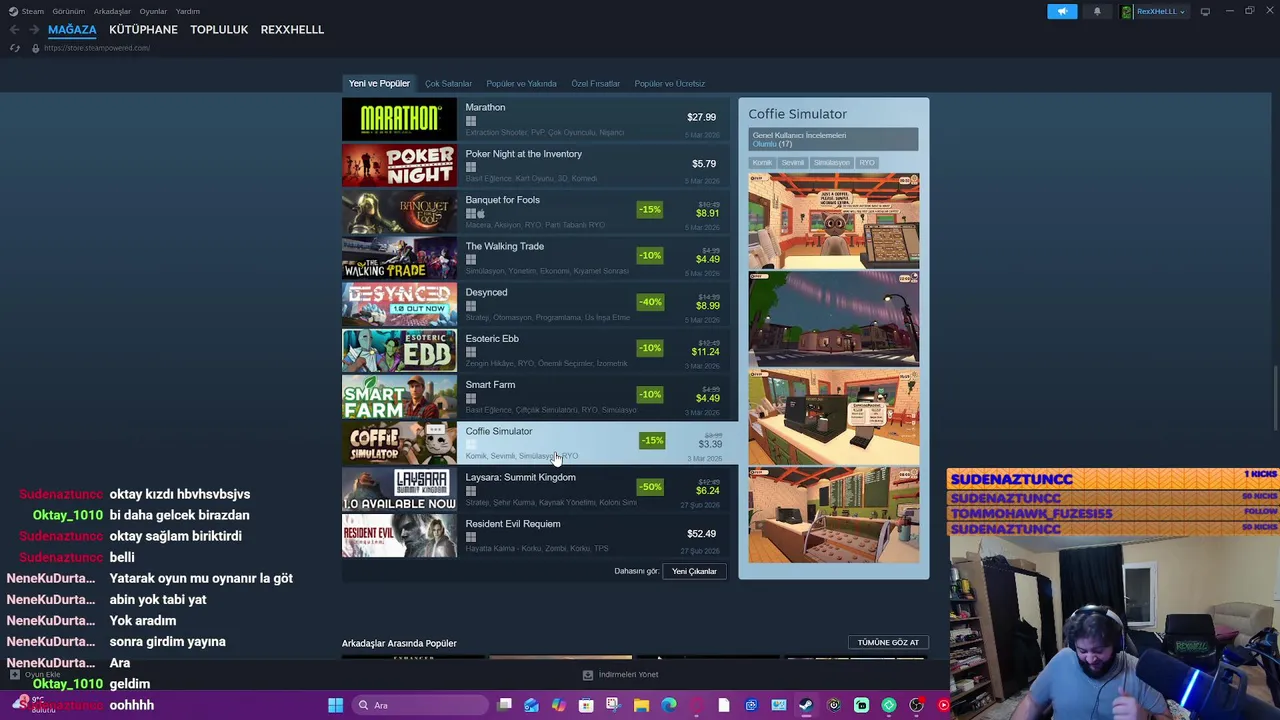Screen dimensions: 1280x720
Task: Open the Yardım menu
Action: [x=188, y=11]
